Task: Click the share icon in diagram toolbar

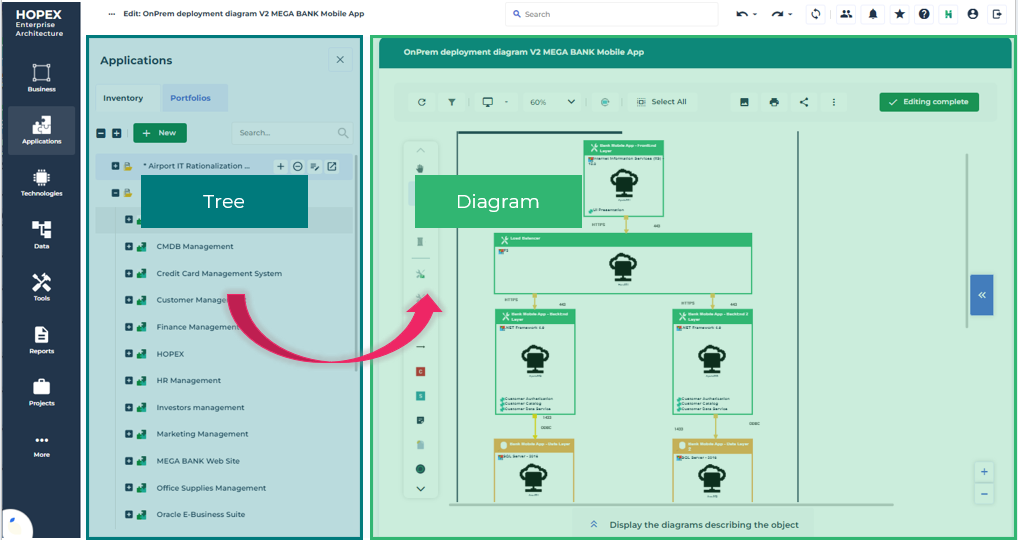Action: pos(804,102)
